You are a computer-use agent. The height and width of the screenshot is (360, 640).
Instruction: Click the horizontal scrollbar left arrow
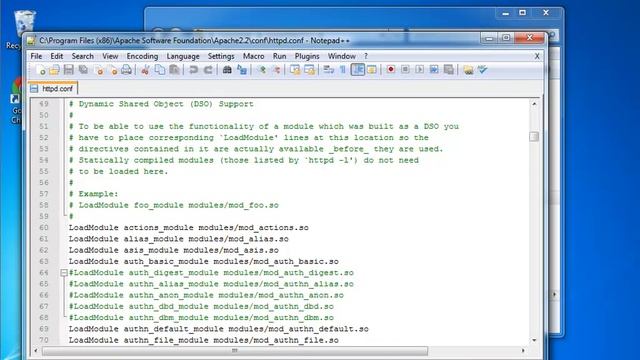click(x=36, y=351)
